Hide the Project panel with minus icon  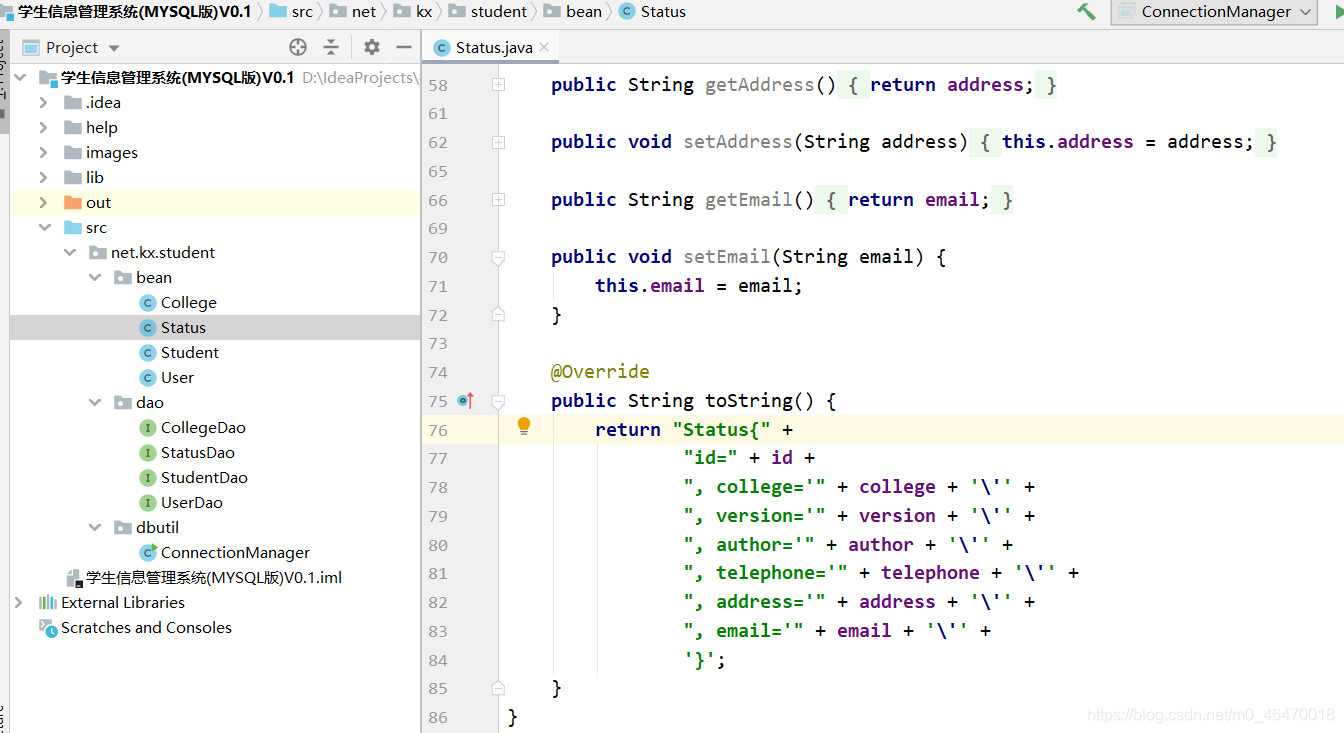click(404, 47)
